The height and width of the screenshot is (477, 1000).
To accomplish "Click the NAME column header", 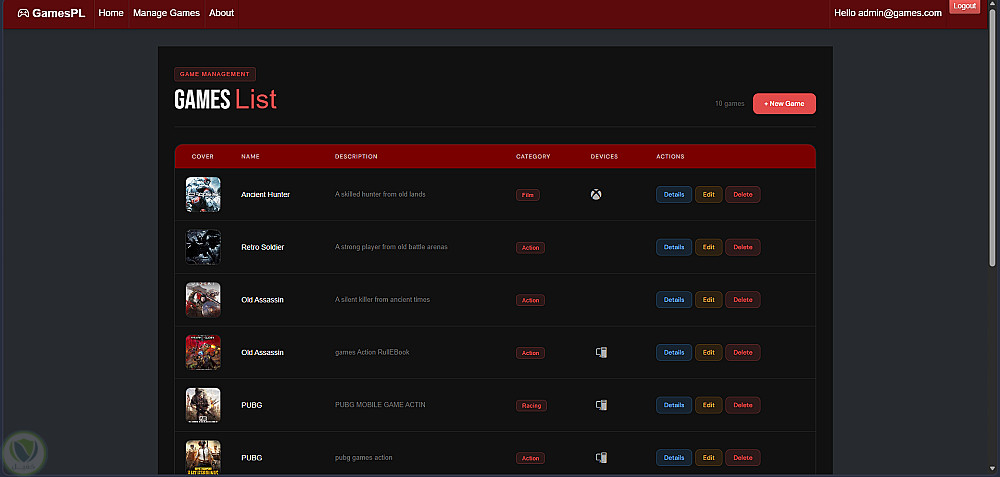I will pyautogui.click(x=251, y=157).
